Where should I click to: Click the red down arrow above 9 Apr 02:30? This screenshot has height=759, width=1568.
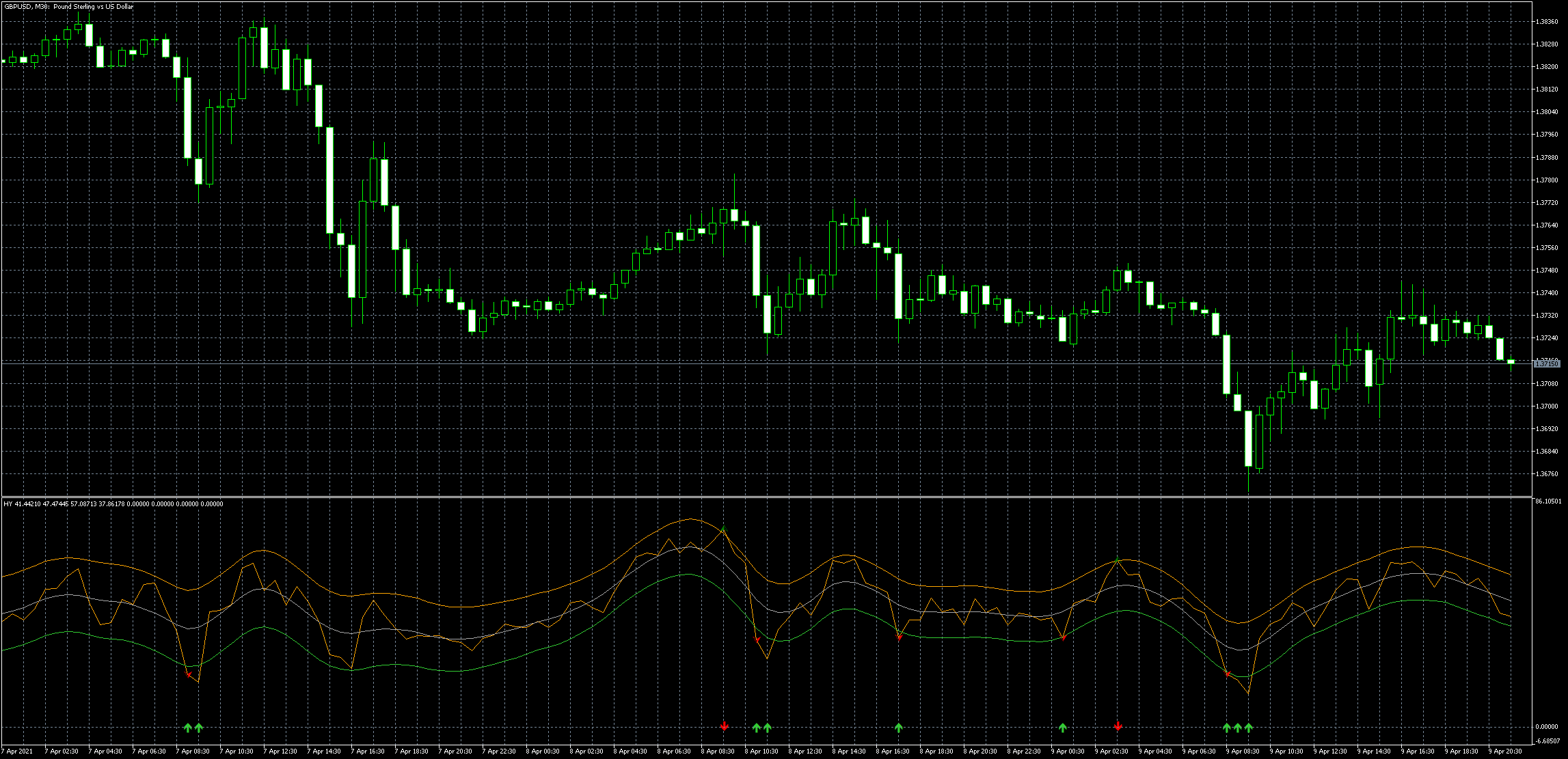coord(1118,726)
